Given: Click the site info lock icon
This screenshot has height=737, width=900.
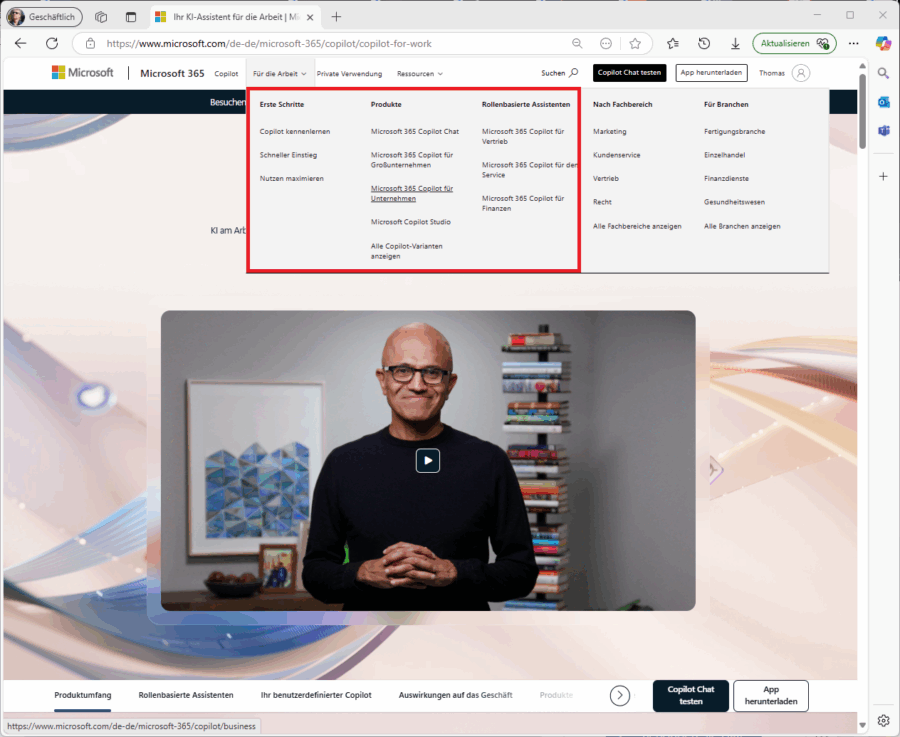Looking at the screenshot, I should tap(90, 44).
